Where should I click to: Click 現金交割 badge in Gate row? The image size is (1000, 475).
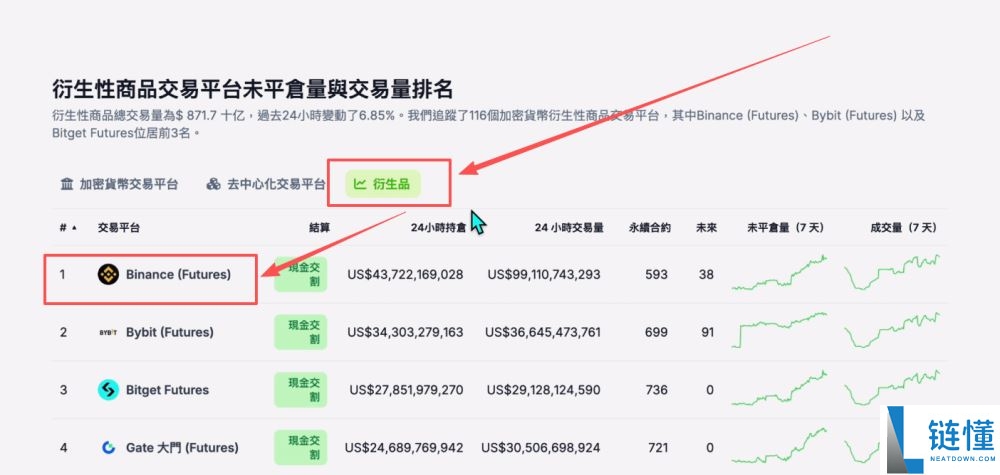point(300,448)
